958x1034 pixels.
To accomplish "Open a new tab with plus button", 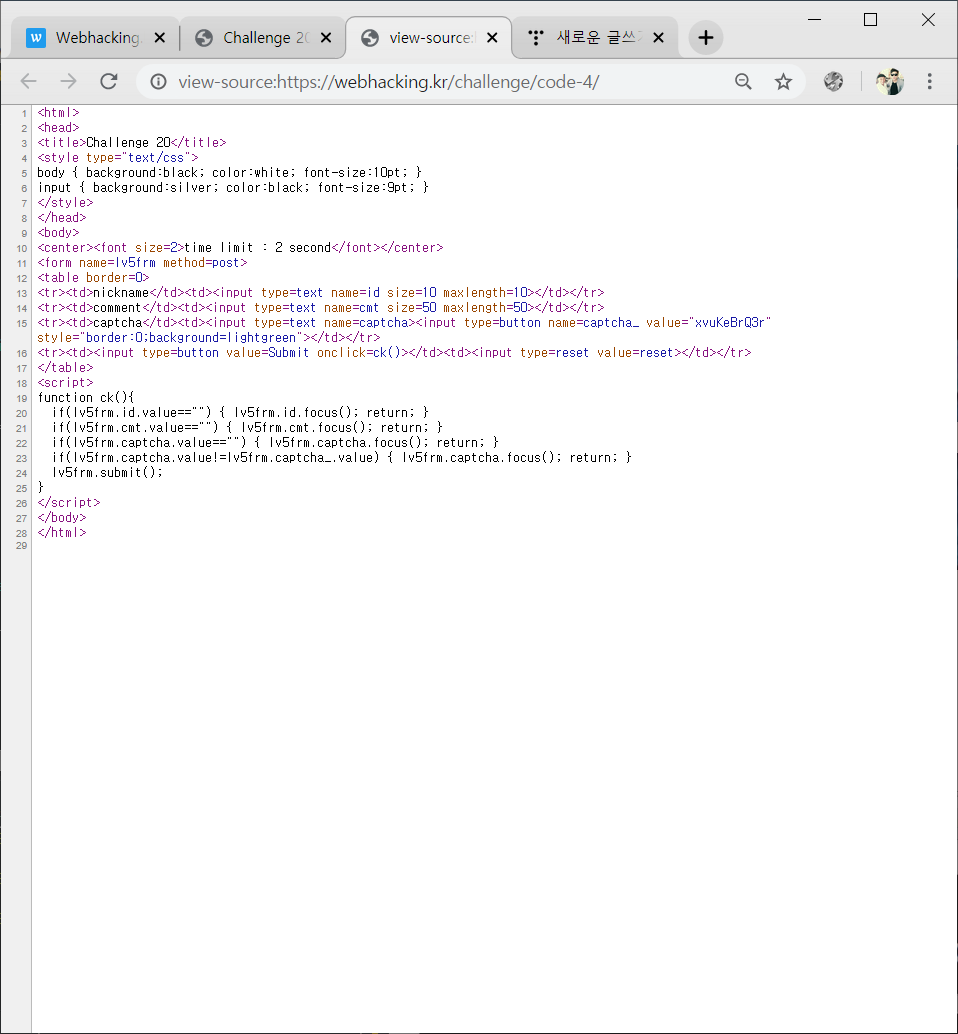I will point(705,38).
